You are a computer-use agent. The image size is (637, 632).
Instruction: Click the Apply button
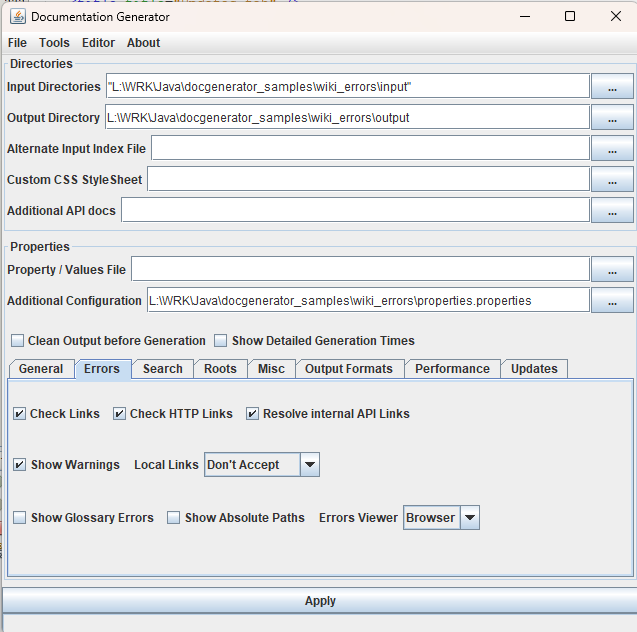tap(320, 601)
